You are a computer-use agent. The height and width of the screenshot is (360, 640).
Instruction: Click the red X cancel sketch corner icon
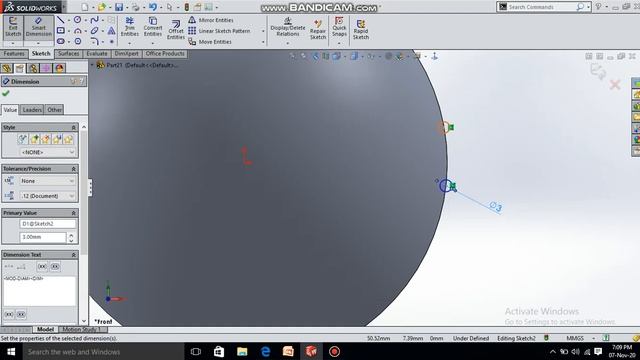tap(615, 85)
